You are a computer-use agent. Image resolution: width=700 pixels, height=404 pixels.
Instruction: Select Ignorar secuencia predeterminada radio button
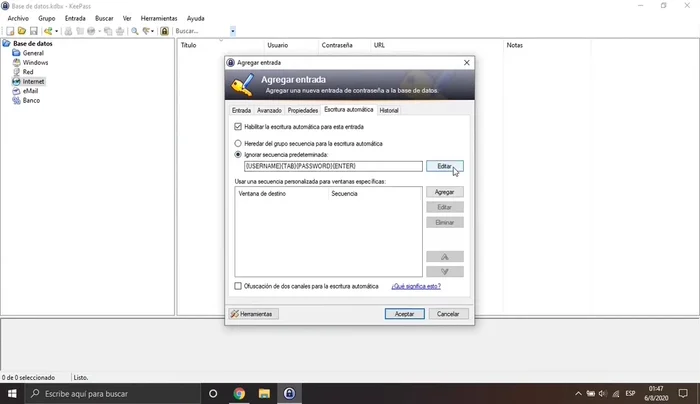point(238,154)
